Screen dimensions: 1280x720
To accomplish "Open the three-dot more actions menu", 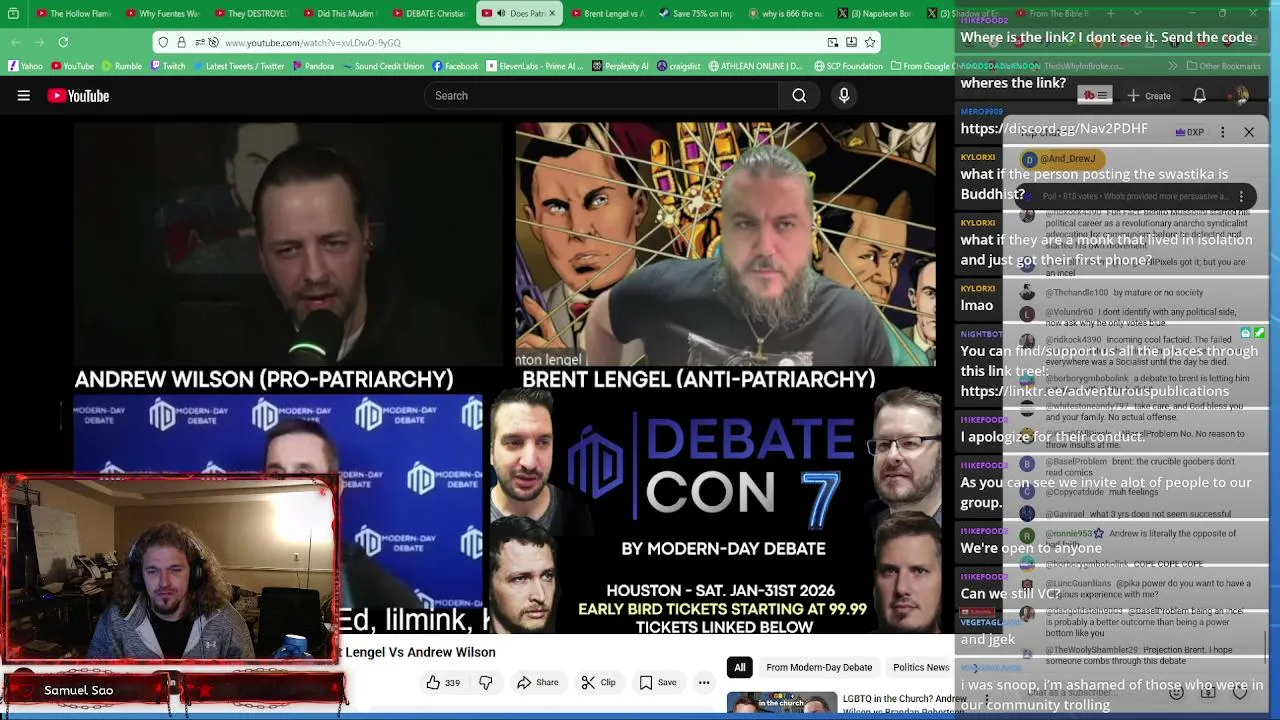I will point(704,683).
